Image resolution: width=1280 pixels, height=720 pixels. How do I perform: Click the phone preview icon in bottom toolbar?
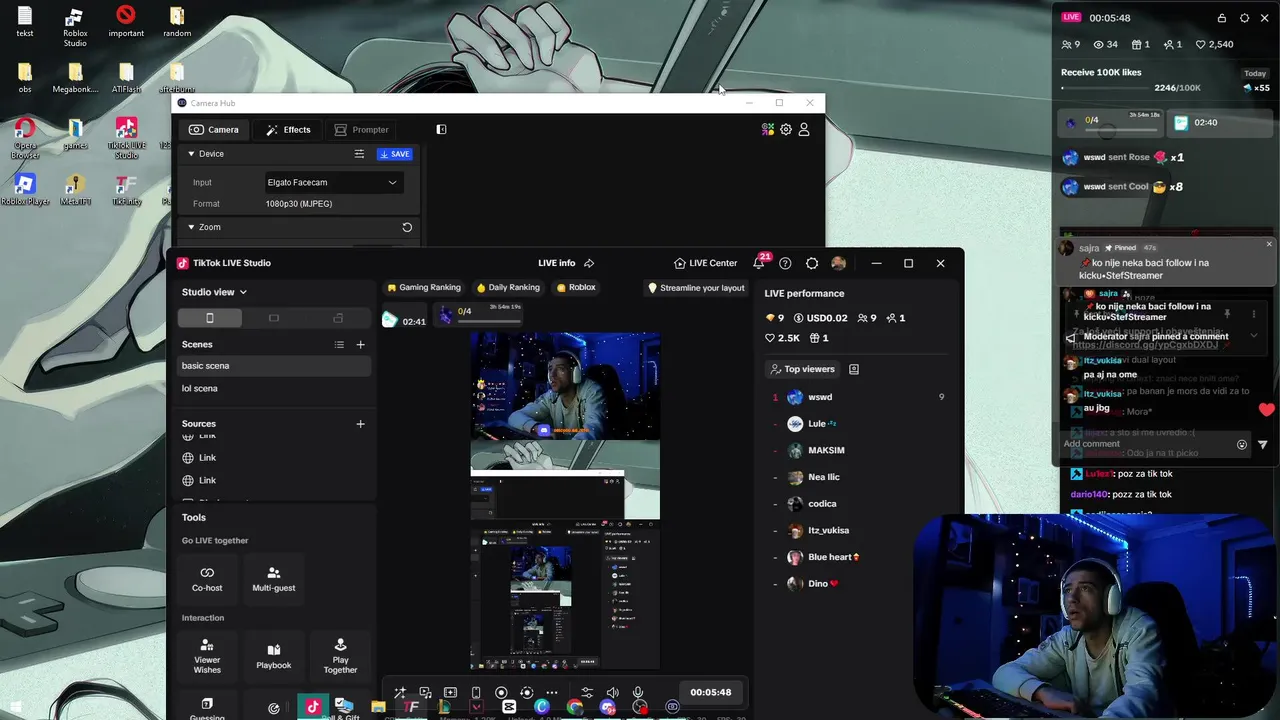476,692
